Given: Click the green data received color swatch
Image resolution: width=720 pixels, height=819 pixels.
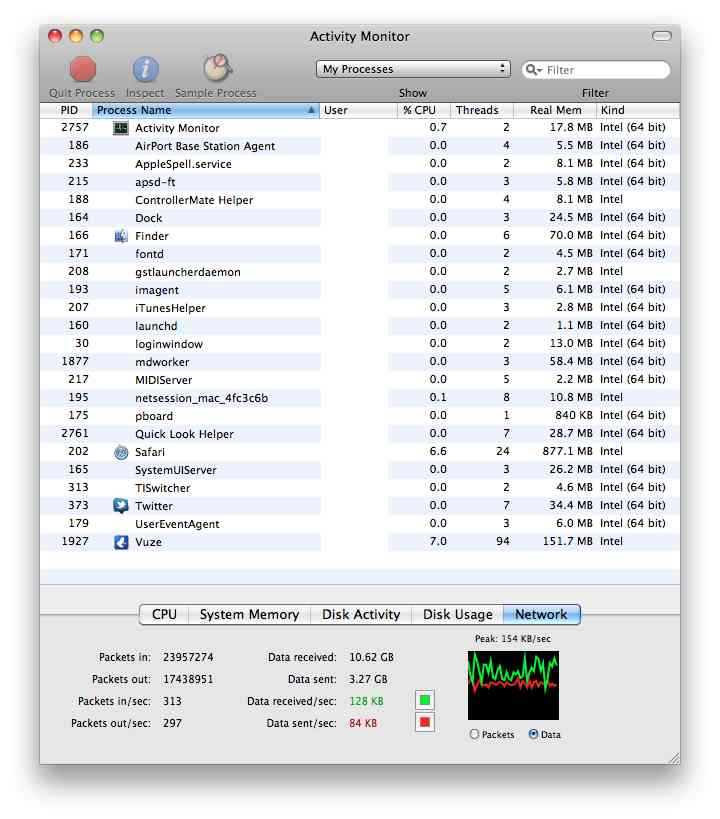Looking at the screenshot, I should coord(425,700).
